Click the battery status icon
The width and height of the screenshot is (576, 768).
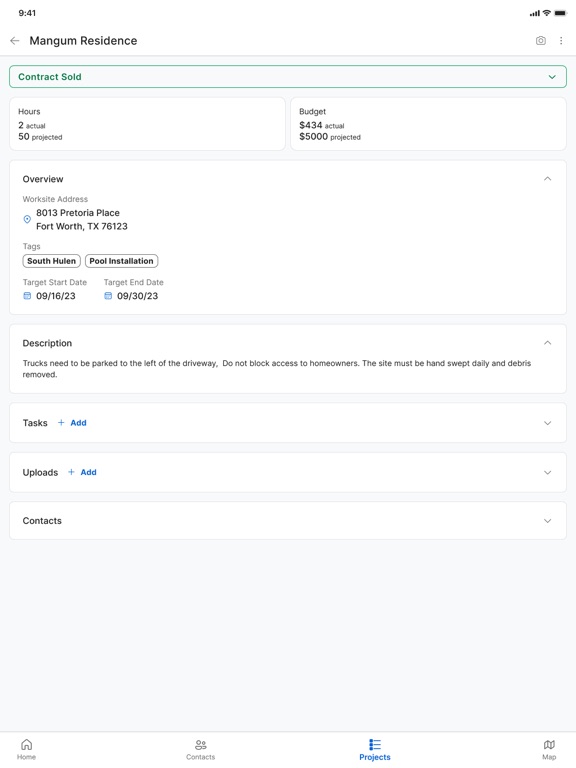click(560, 13)
